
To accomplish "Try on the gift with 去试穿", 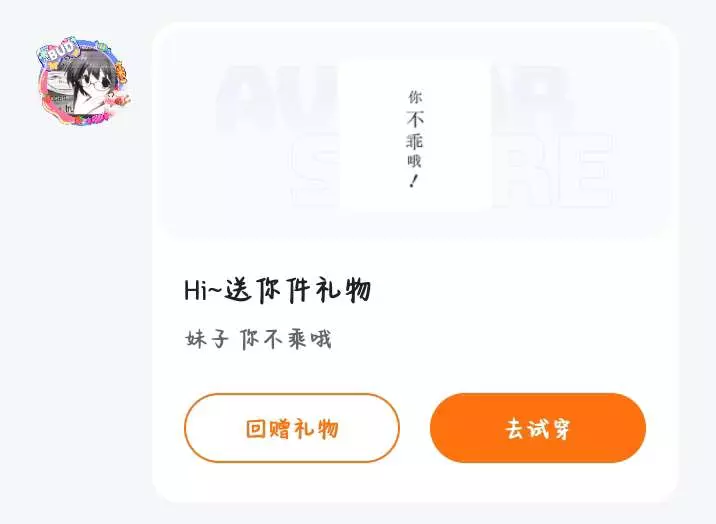I will tap(538, 428).
